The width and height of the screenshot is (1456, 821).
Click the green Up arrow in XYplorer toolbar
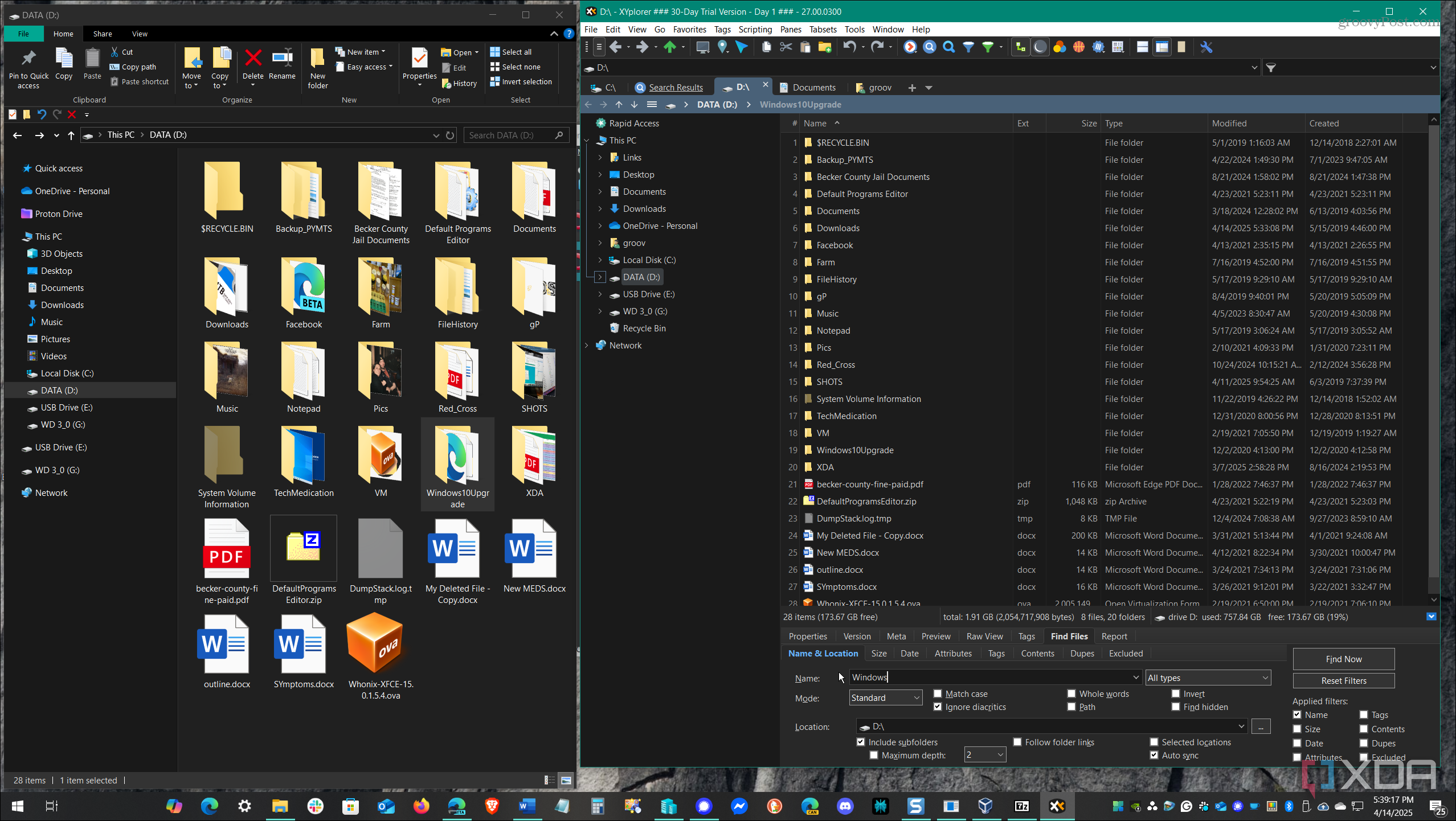pyautogui.click(x=670, y=47)
